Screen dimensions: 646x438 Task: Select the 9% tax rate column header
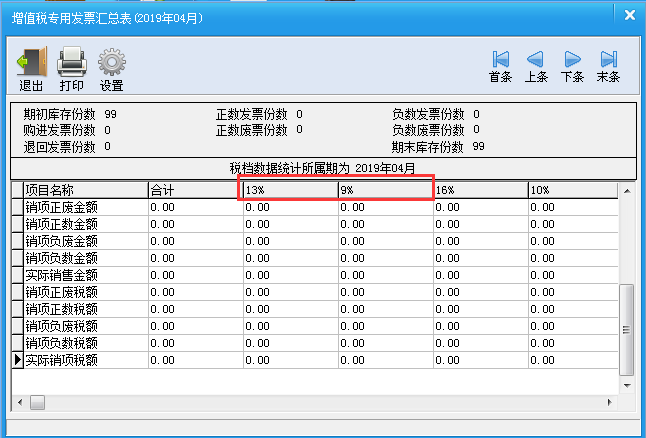(384, 190)
